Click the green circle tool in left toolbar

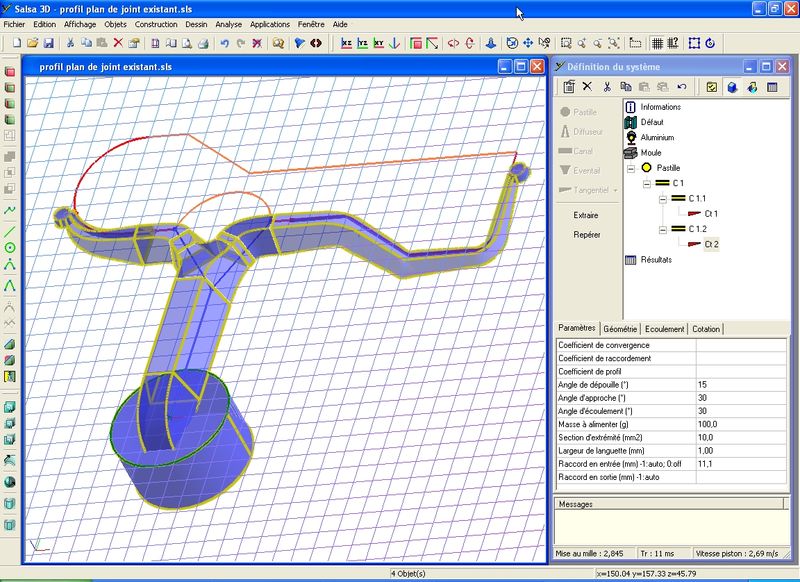10,248
